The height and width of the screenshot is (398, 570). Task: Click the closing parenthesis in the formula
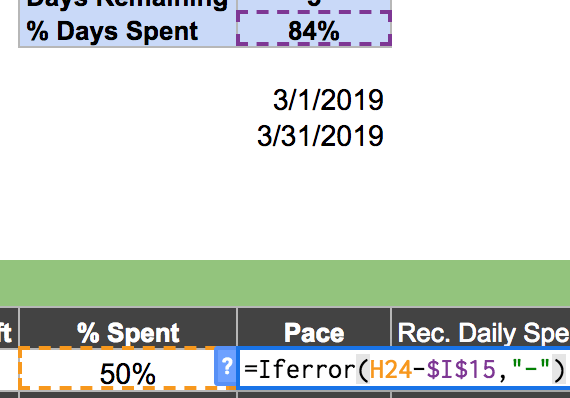click(559, 369)
